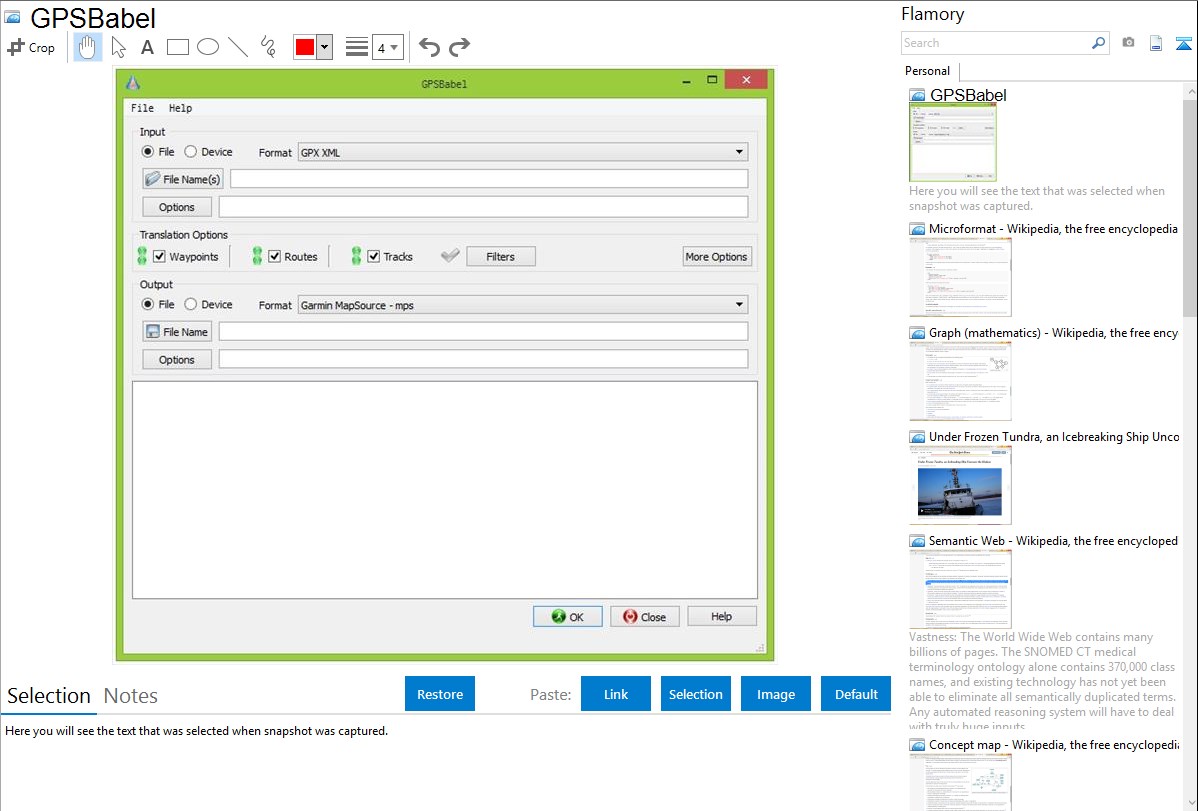Toggle the Waypoints checkbox
Viewport: 1198px width, 811px height.
pyautogui.click(x=160, y=256)
